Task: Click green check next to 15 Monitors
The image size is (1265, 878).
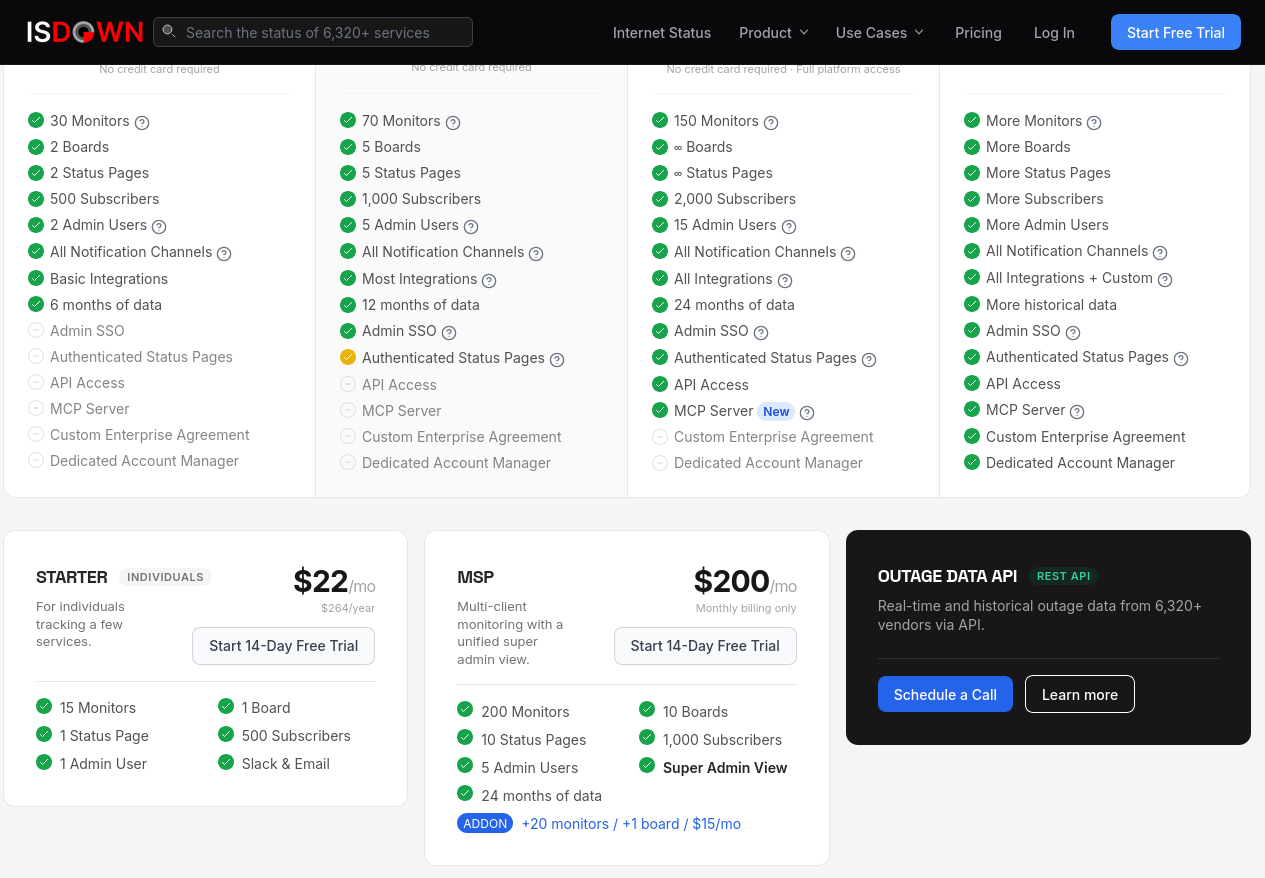Action: pyautogui.click(x=44, y=706)
